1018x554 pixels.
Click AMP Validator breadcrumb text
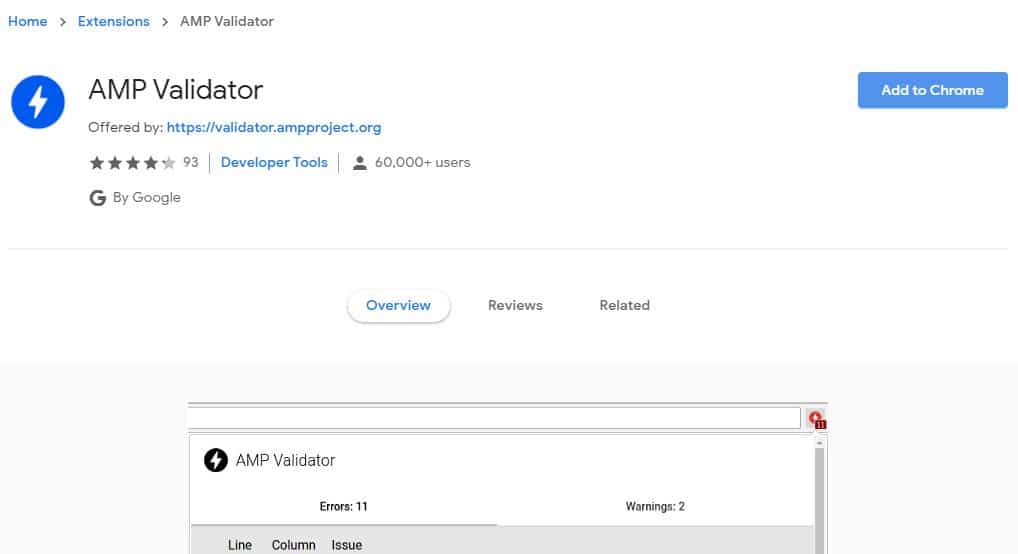pyautogui.click(x=227, y=21)
